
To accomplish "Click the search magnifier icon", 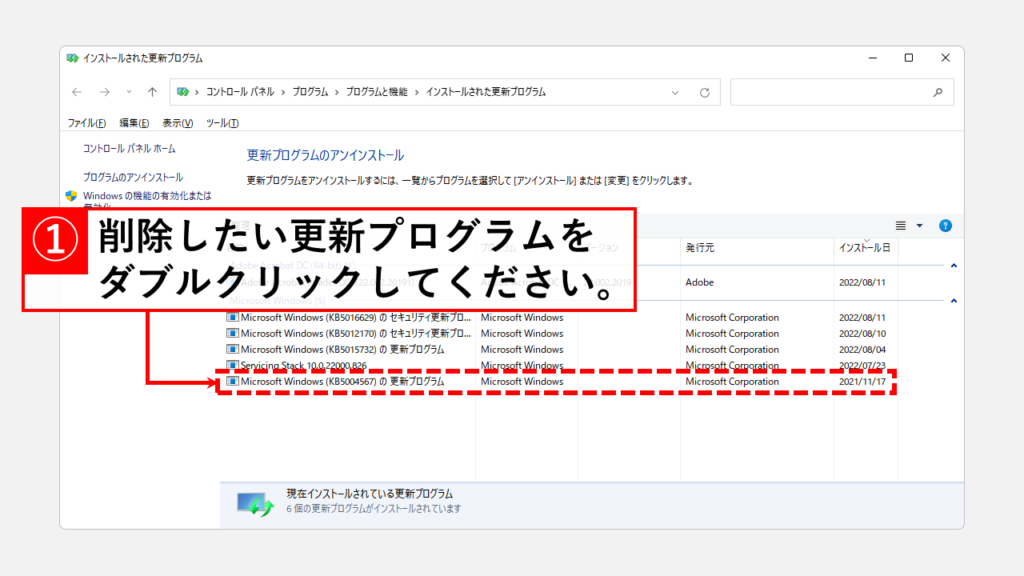I will pos(938,92).
